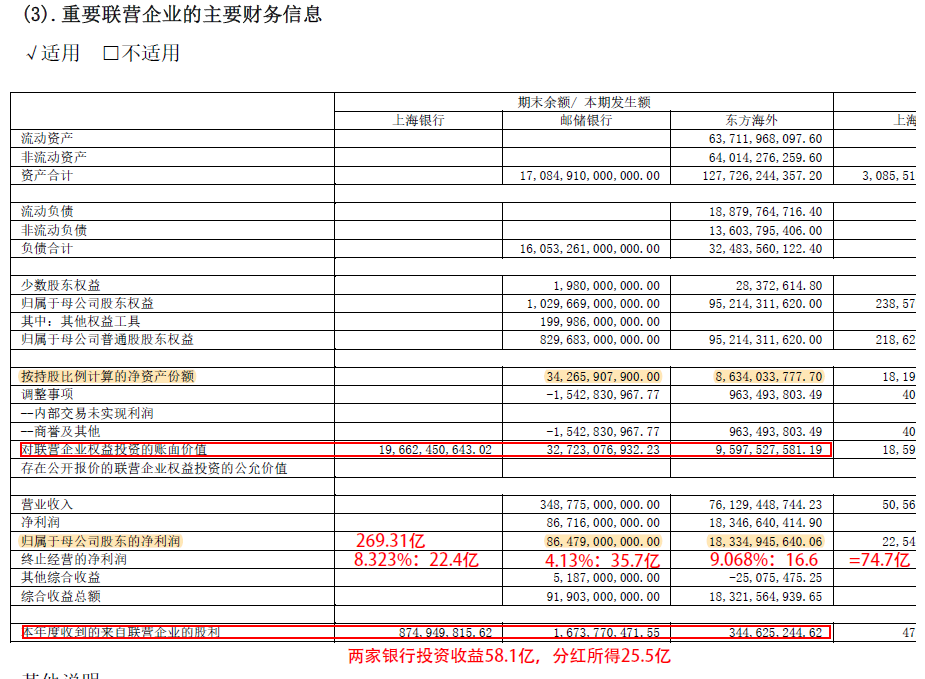This screenshot has width=925, height=679.
Task: Select the 非流动资产 row label
Action: [x=54, y=157]
